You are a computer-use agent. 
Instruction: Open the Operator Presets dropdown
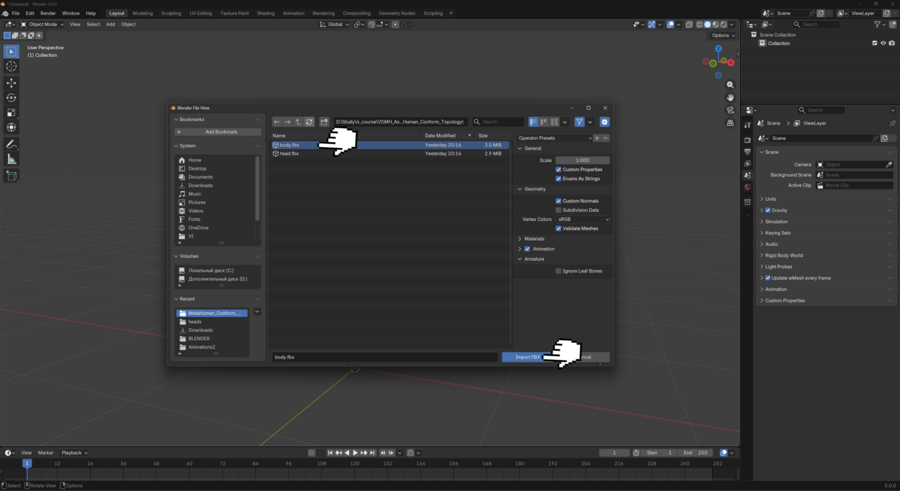tap(554, 138)
